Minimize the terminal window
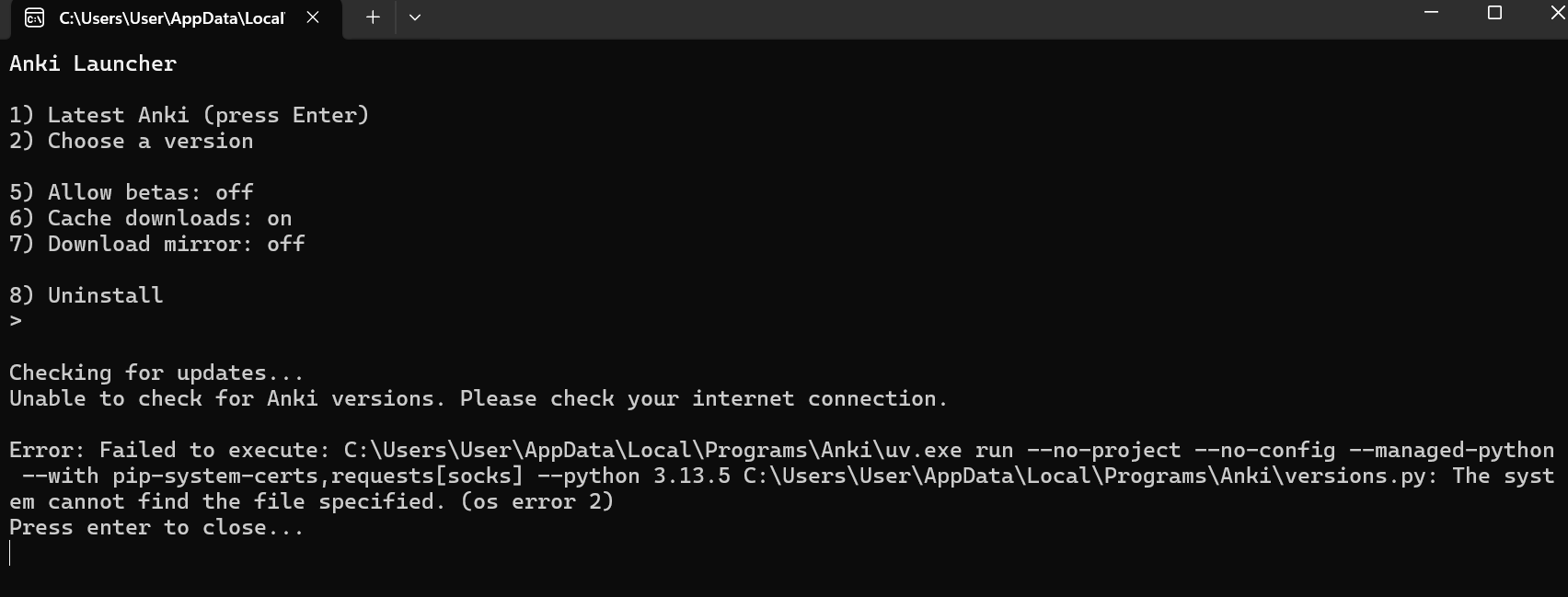The width and height of the screenshot is (1568, 597). tap(1431, 13)
